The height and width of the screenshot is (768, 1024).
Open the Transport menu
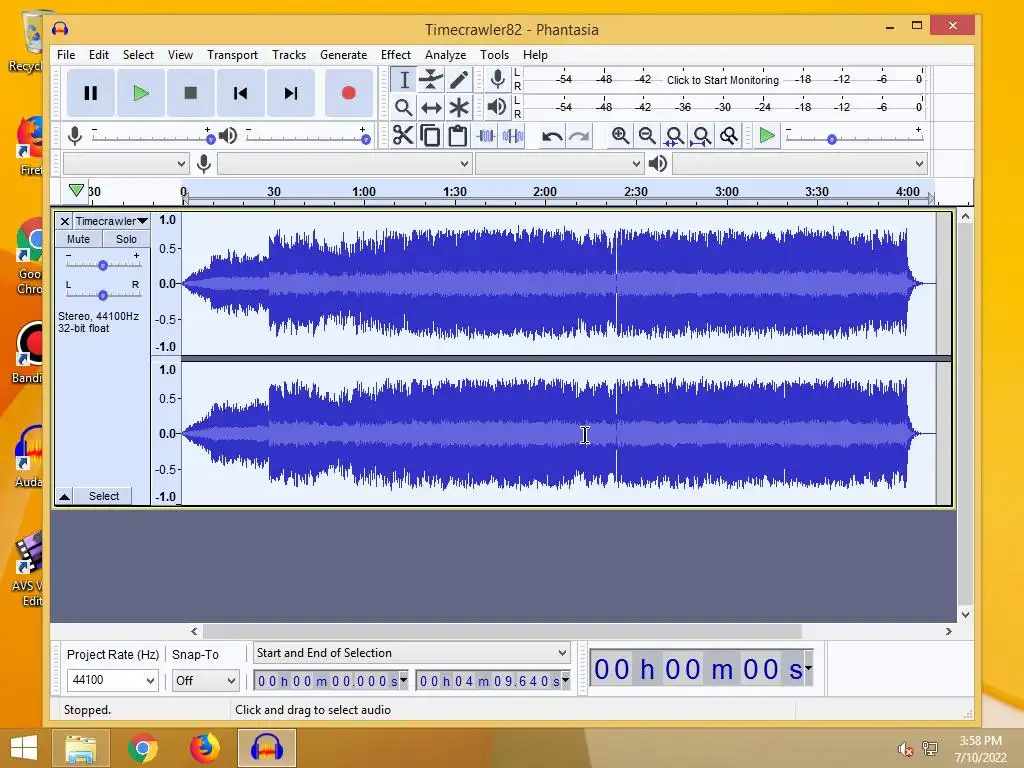coord(232,55)
